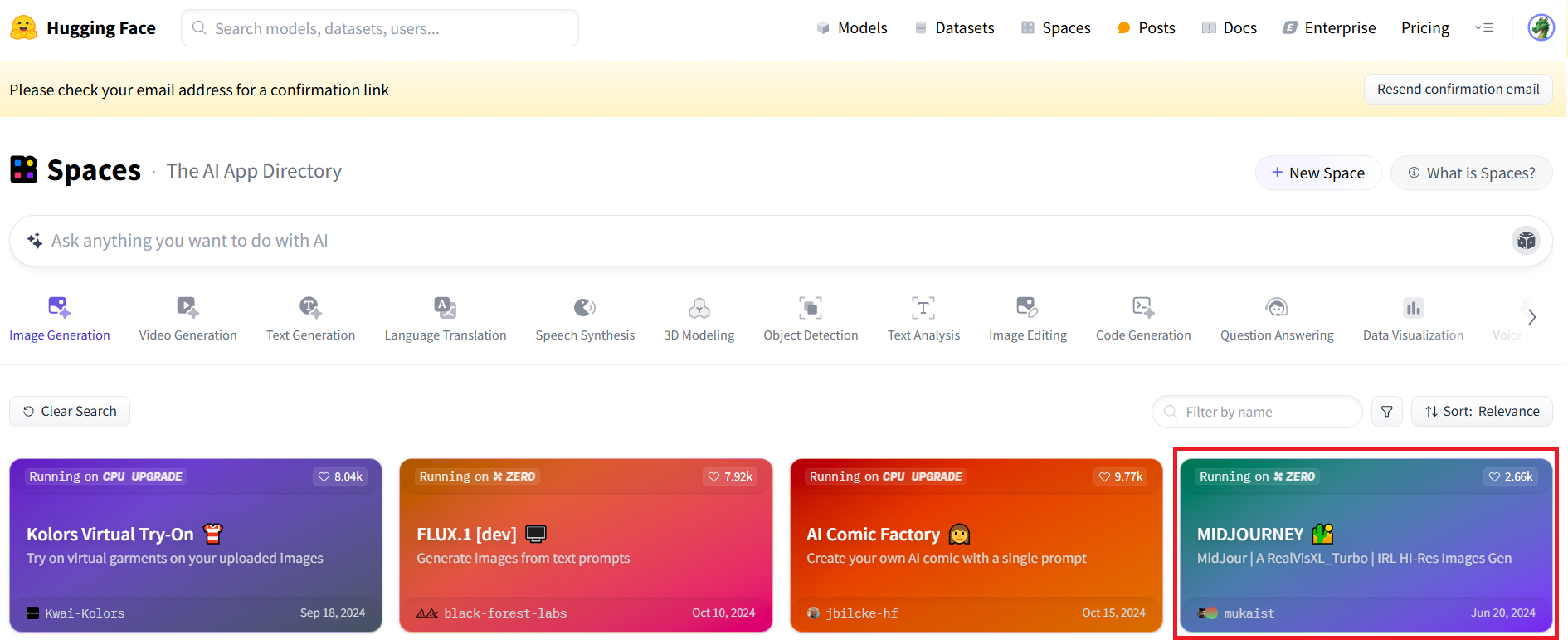The height and width of the screenshot is (640, 1568).
Task: Choose the Text Analysis category icon
Action: tap(923, 308)
